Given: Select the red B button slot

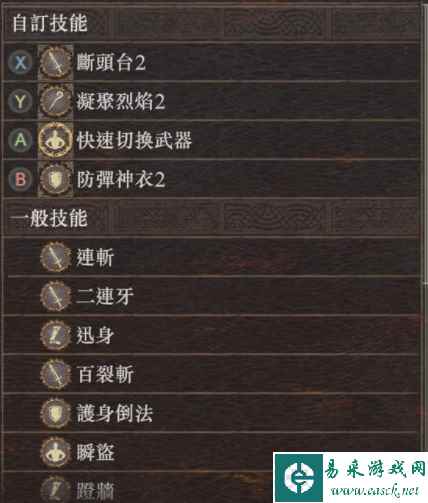Looking at the screenshot, I should 20,179.
